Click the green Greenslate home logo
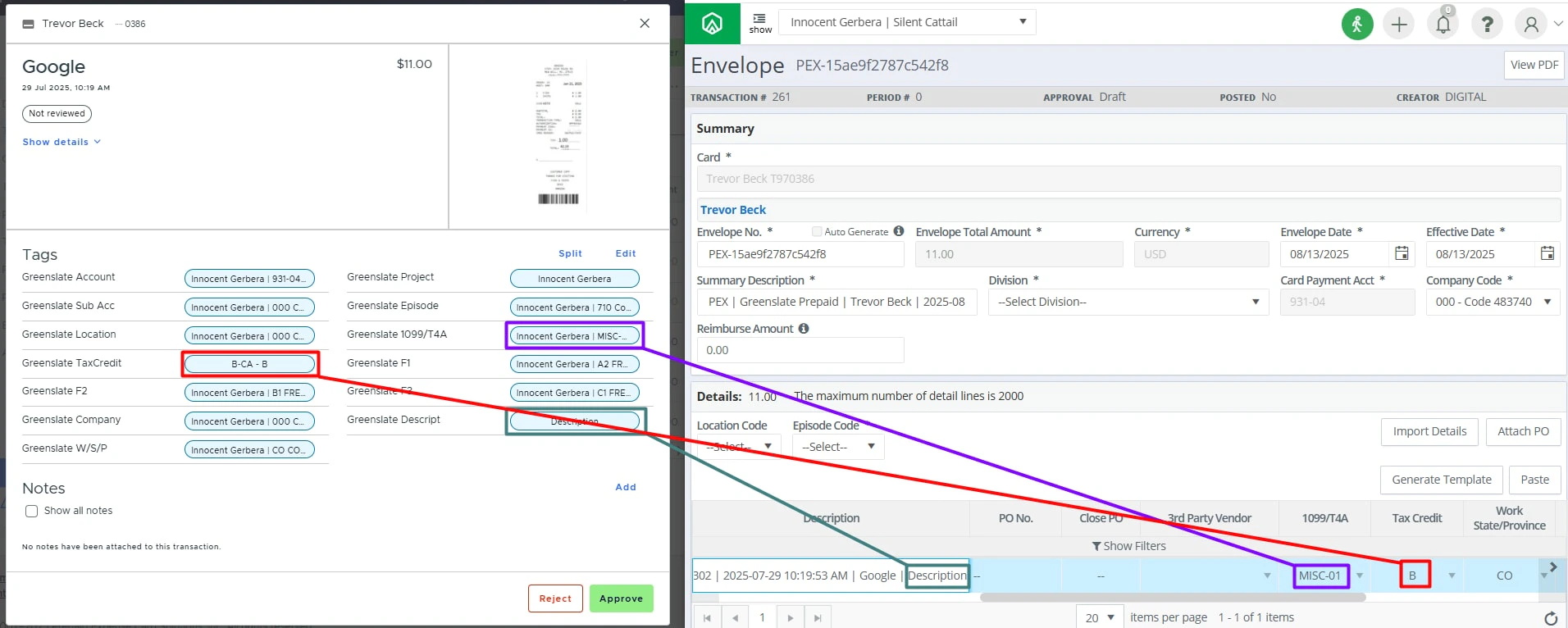Screen dimensions: 1568x628 (x=712, y=24)
